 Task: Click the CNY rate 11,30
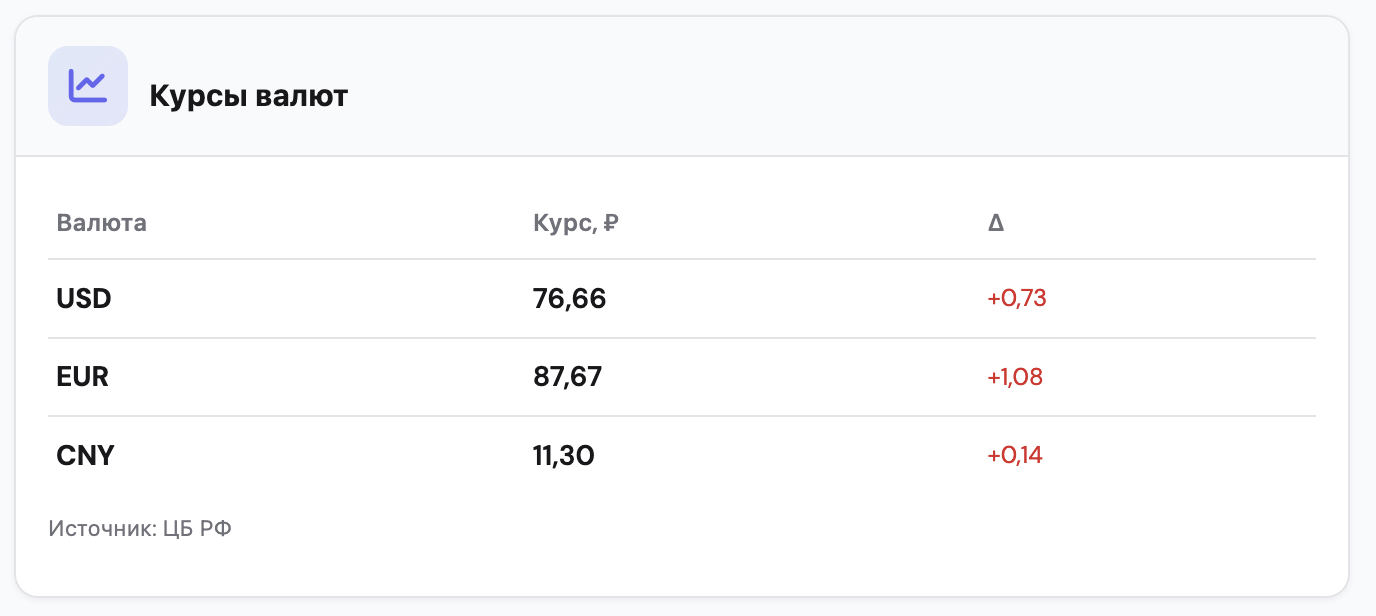point(564,456)
